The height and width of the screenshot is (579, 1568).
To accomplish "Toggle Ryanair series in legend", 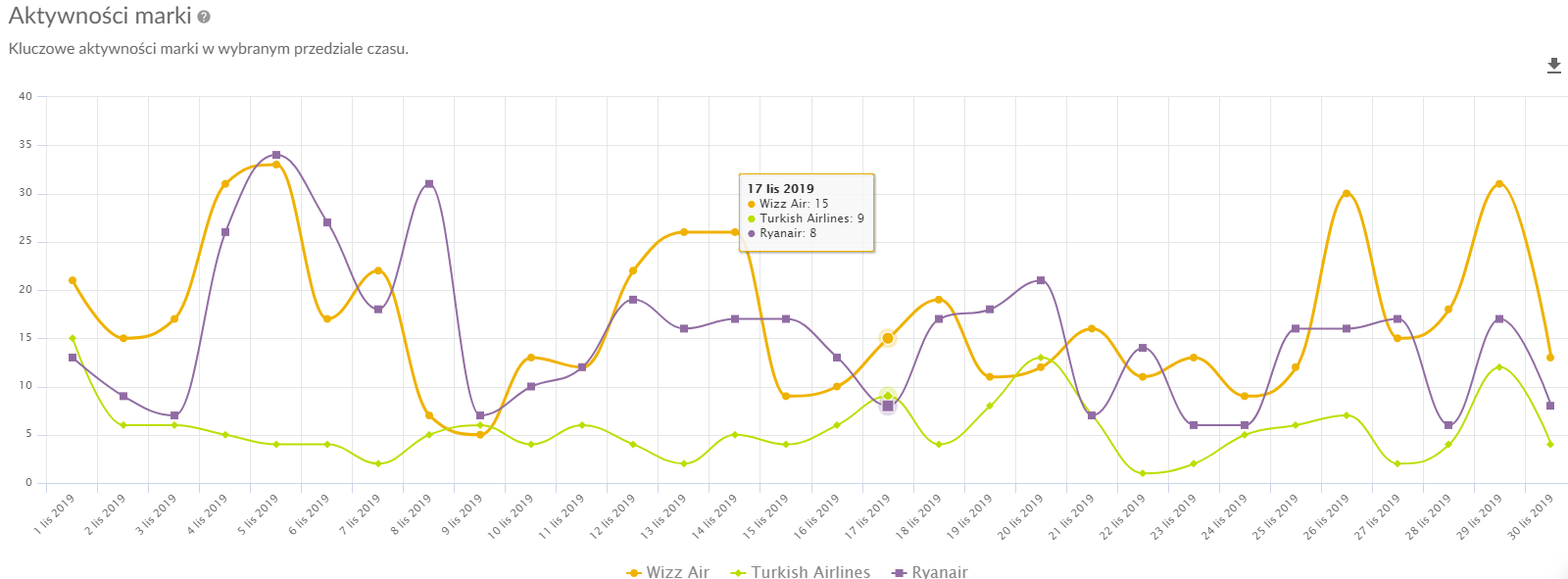I will click(939, 572).
